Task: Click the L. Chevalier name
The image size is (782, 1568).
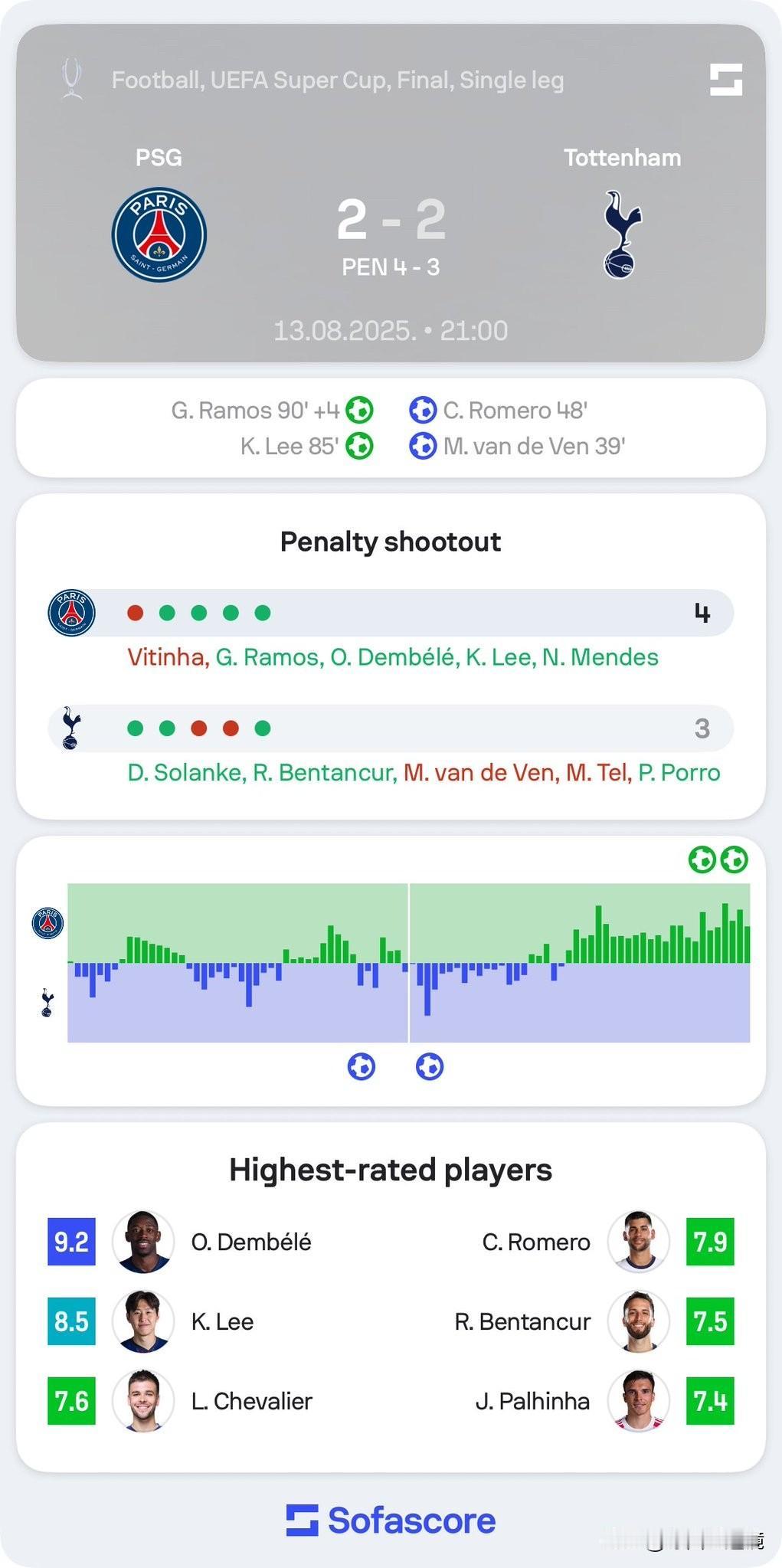Action: [x=252, y=1401]
